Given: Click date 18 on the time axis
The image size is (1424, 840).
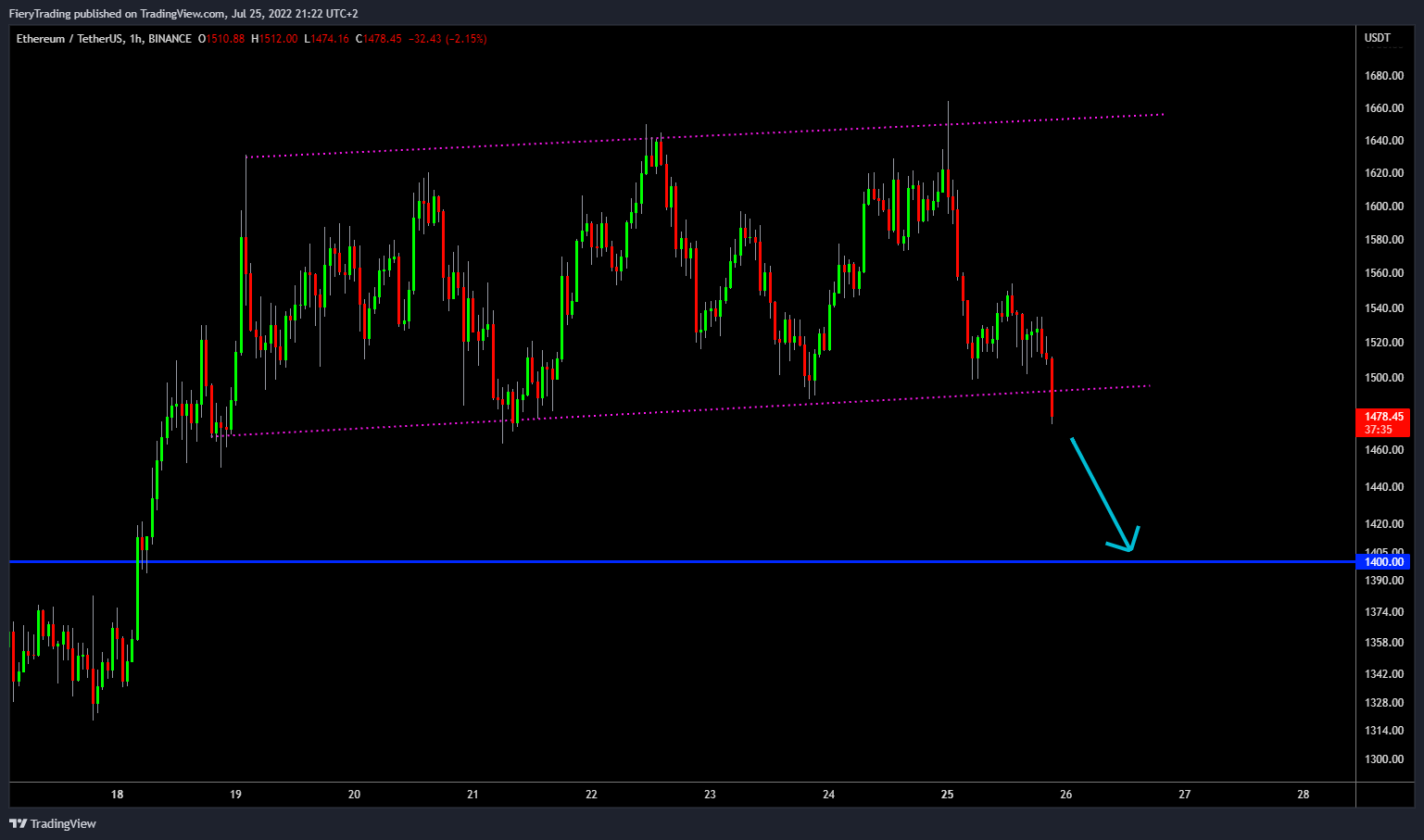Looking at the screenshot, I should click(x=117, y=795).
